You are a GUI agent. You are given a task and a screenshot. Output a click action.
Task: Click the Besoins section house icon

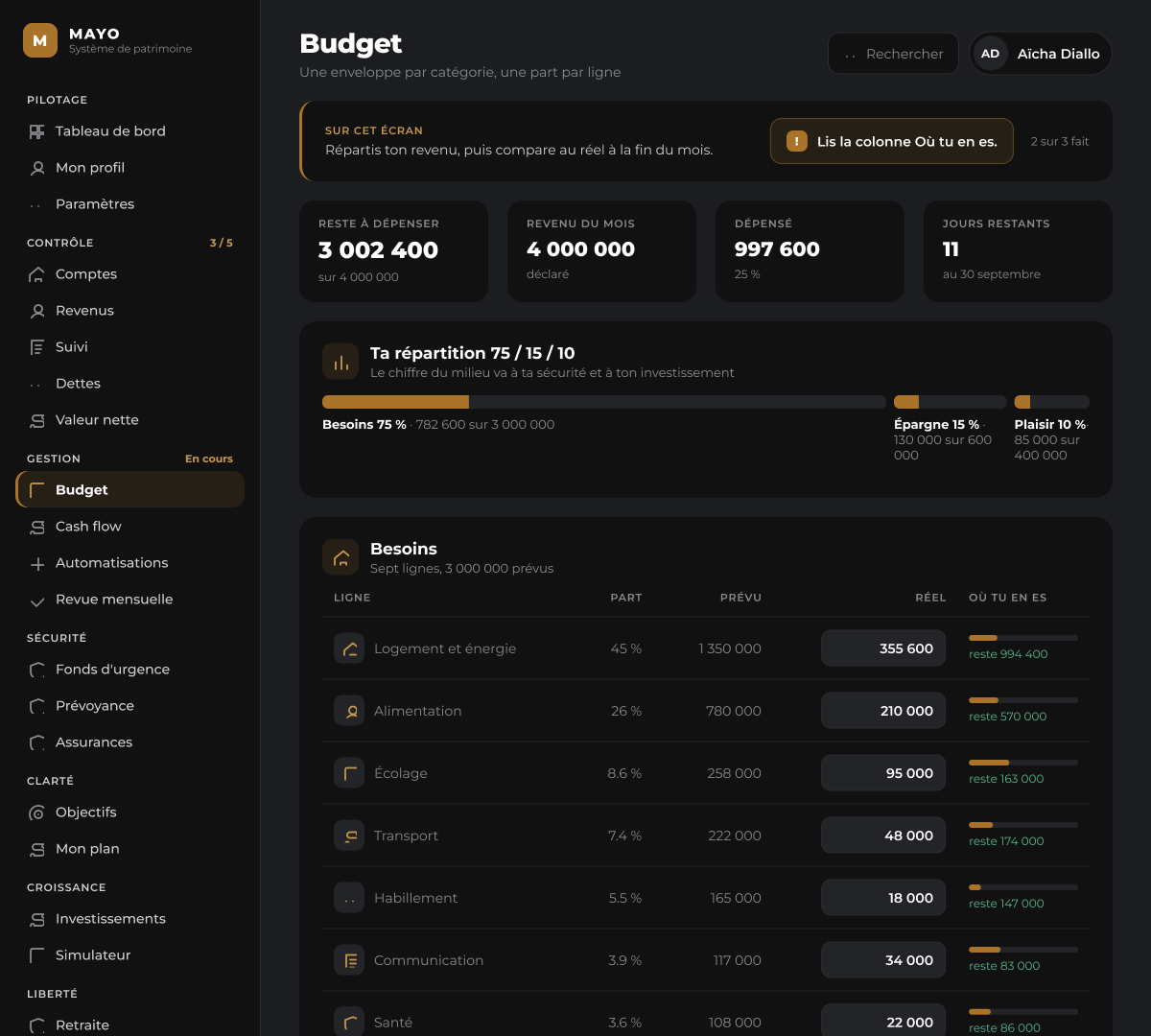[341, 557]
